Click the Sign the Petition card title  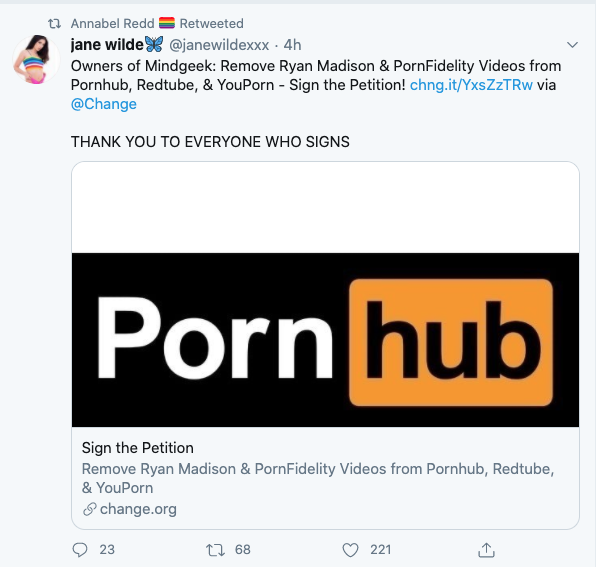coord(137,448)
